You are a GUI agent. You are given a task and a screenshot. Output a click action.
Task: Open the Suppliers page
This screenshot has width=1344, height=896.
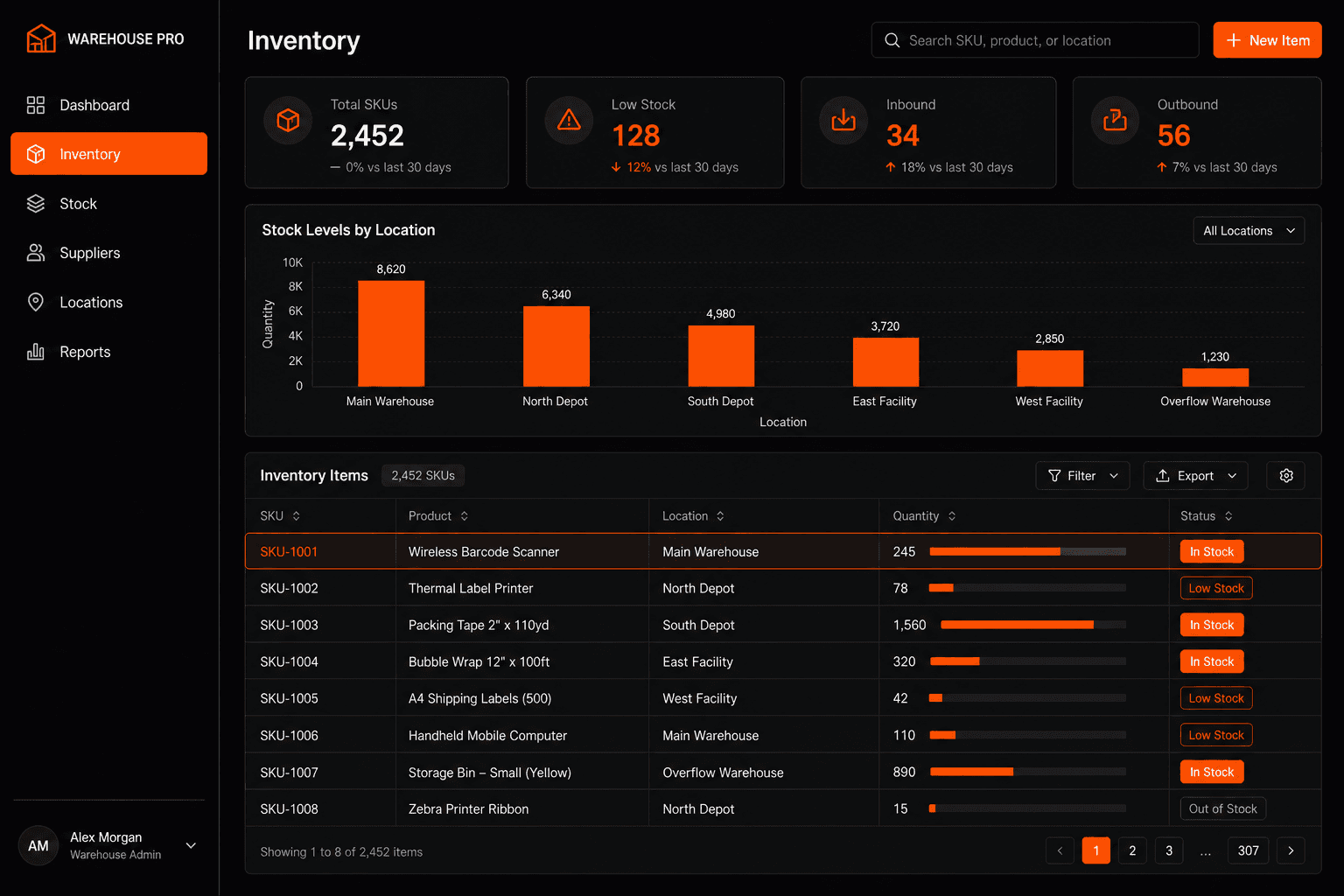[108, 253]
